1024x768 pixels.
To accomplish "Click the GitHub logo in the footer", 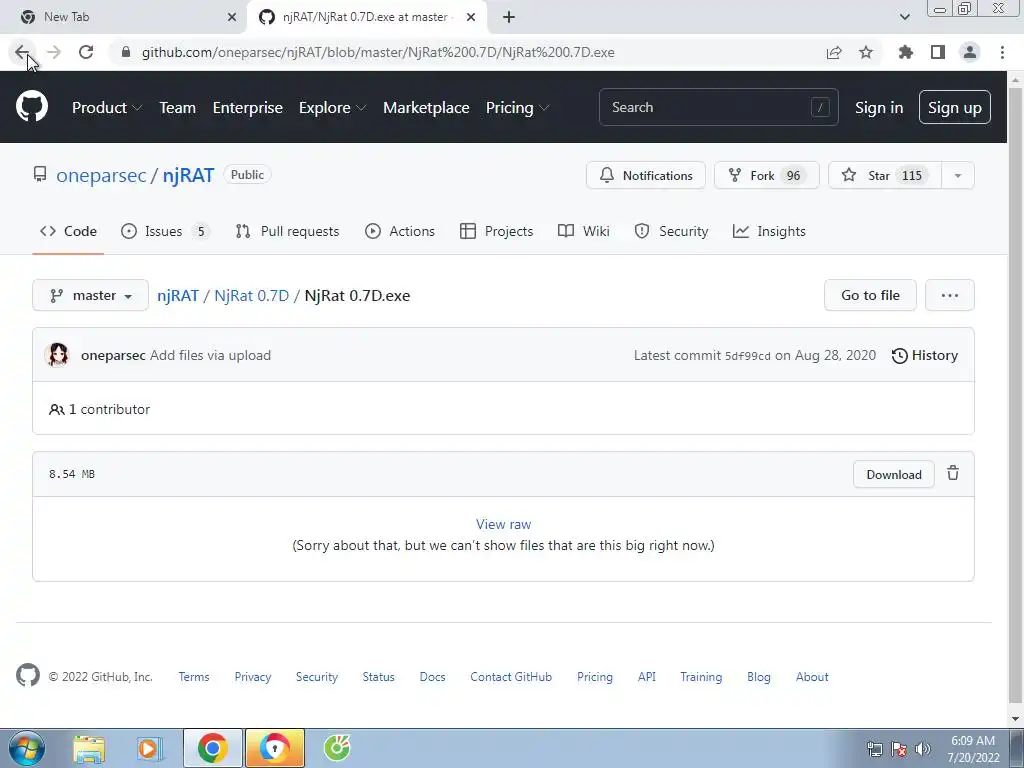I will pos(27,675).
